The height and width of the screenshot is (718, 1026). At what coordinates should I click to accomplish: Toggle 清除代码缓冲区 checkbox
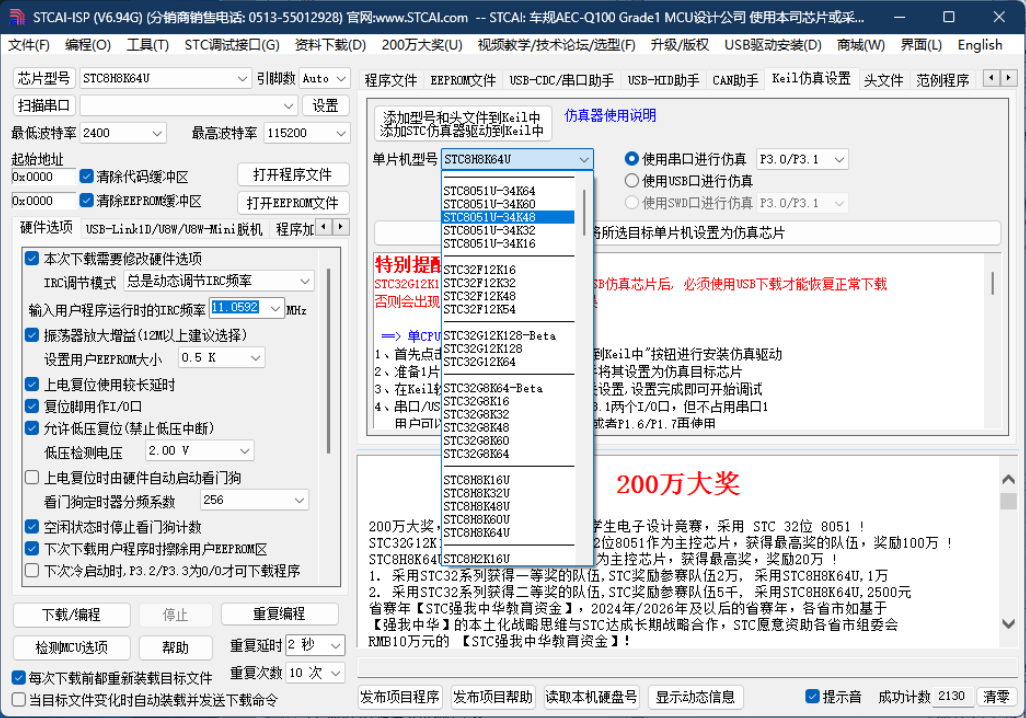pyautogui.click(x=86, y=176)
